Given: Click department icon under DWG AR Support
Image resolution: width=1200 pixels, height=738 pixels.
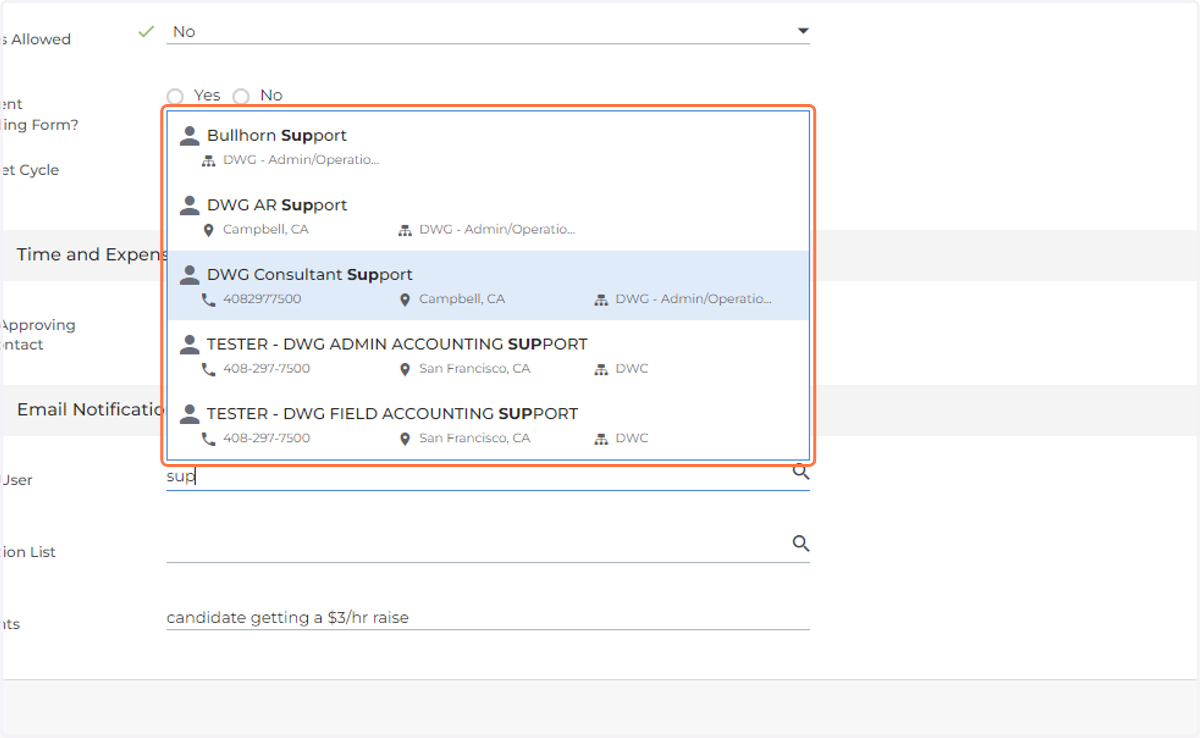Looking at the screenshot, I should point(405,230).
